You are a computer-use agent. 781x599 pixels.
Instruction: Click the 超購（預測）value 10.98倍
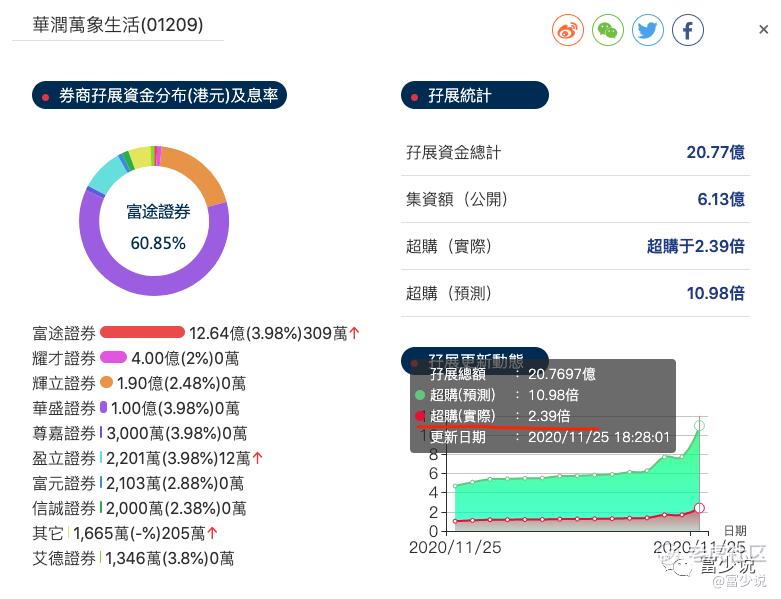coord(715,293)
